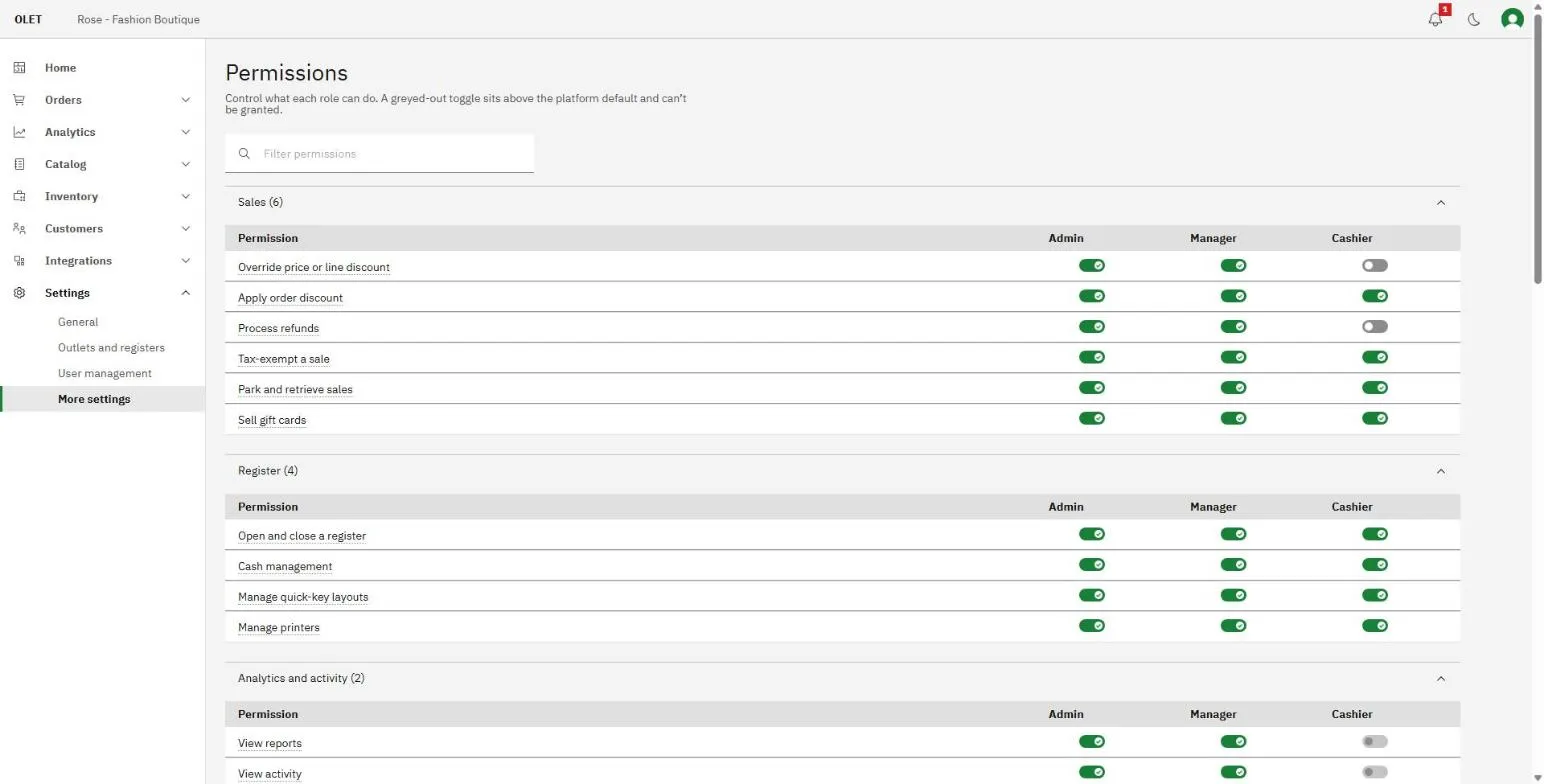Click the Customers icon in sidebar
1544x784 pixels.
pyautogui.click(x=19, y=228)
